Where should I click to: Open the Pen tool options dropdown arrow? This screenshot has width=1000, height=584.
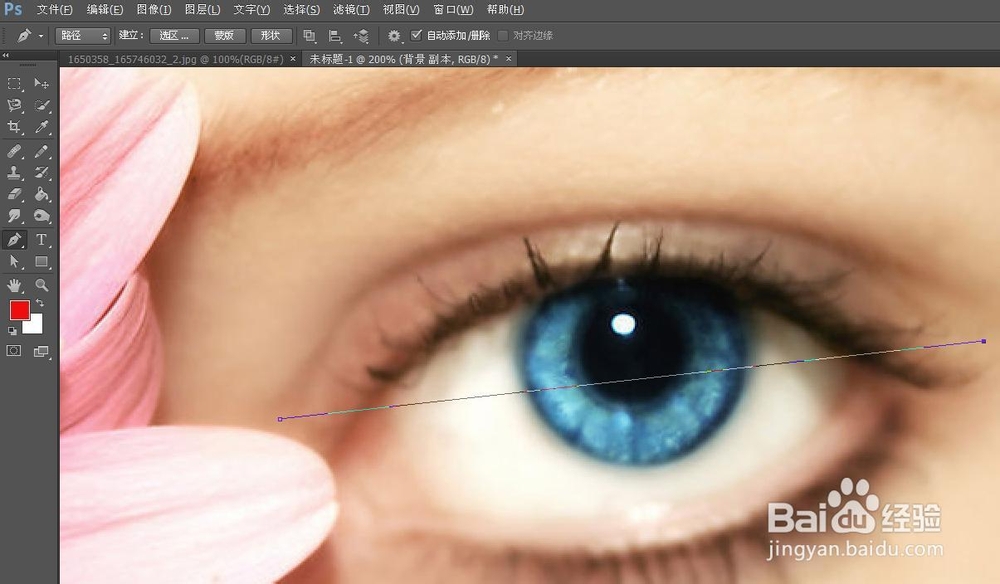tap(39, 35)
